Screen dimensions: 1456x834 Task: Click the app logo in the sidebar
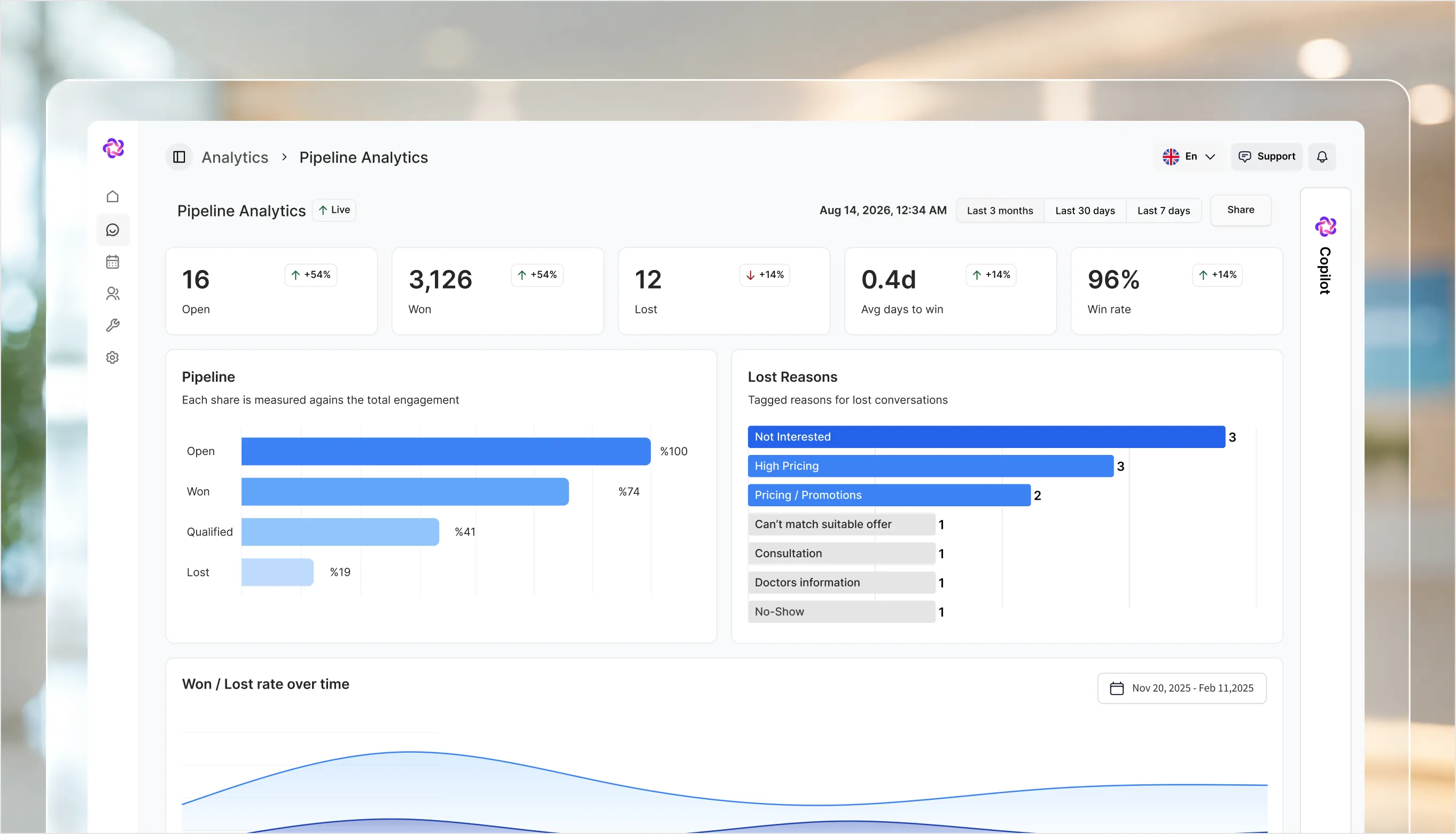point(113,148)
